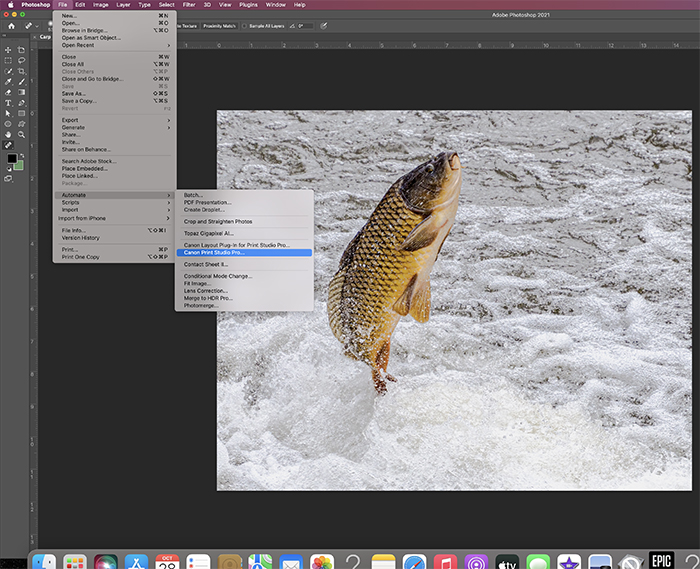Select the Move tool
The image size is (700, 569).
8,49
